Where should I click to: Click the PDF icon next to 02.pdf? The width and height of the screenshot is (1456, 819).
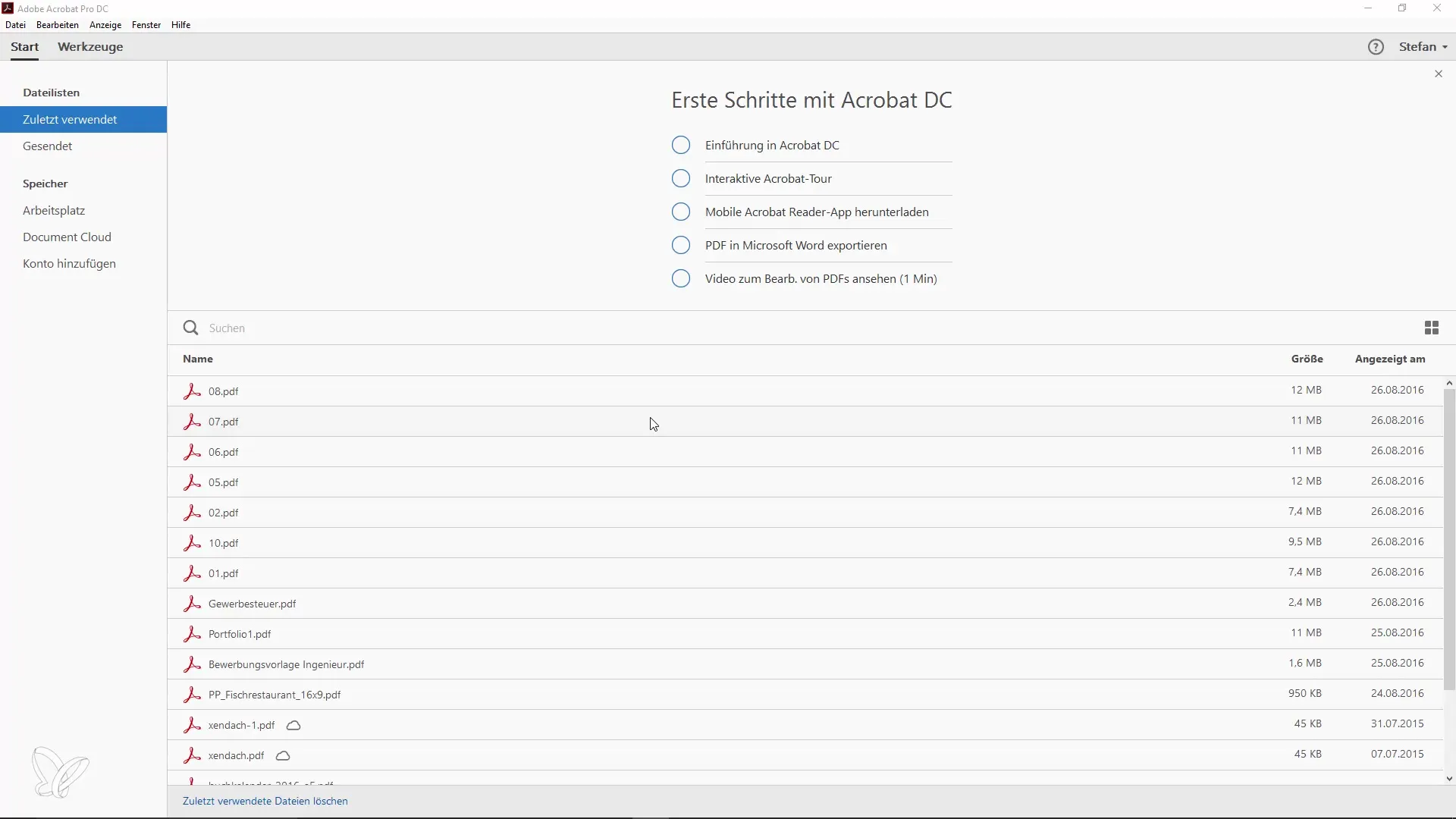pyautogui.click(x=192, y=513)
